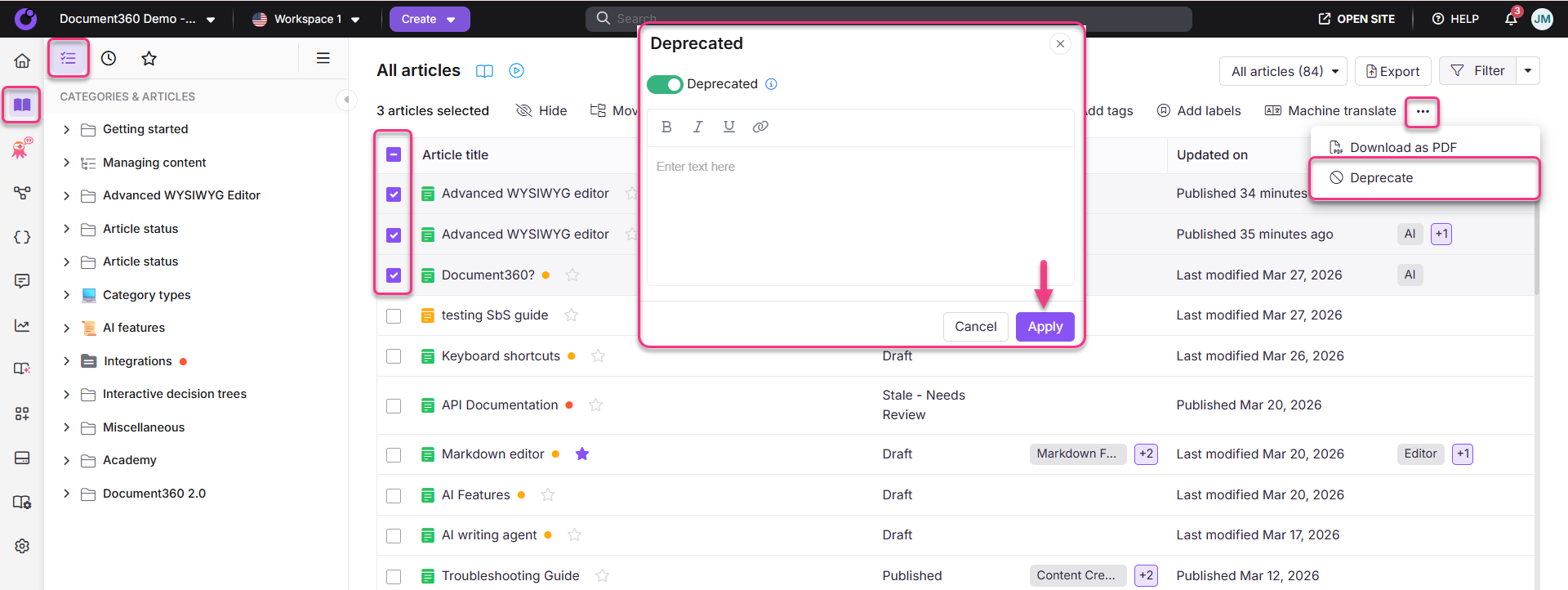
Task: Expand the Document360 2.0 category
Action: pos(67,494)
